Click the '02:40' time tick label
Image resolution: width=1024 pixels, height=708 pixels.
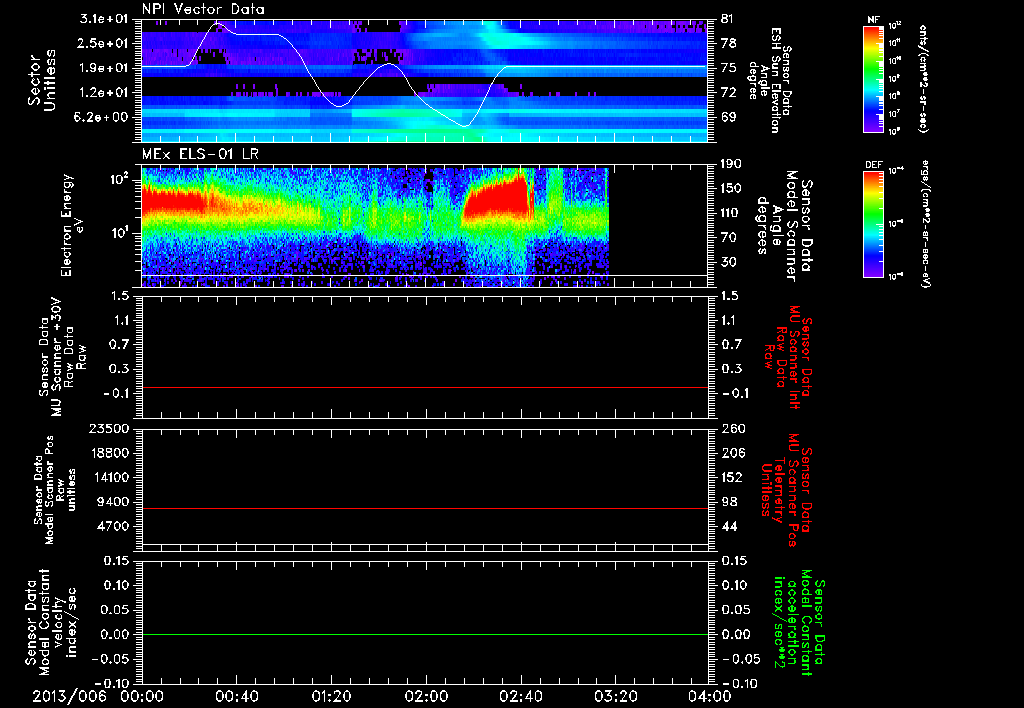pyautogui.click(x=521, y=696)
